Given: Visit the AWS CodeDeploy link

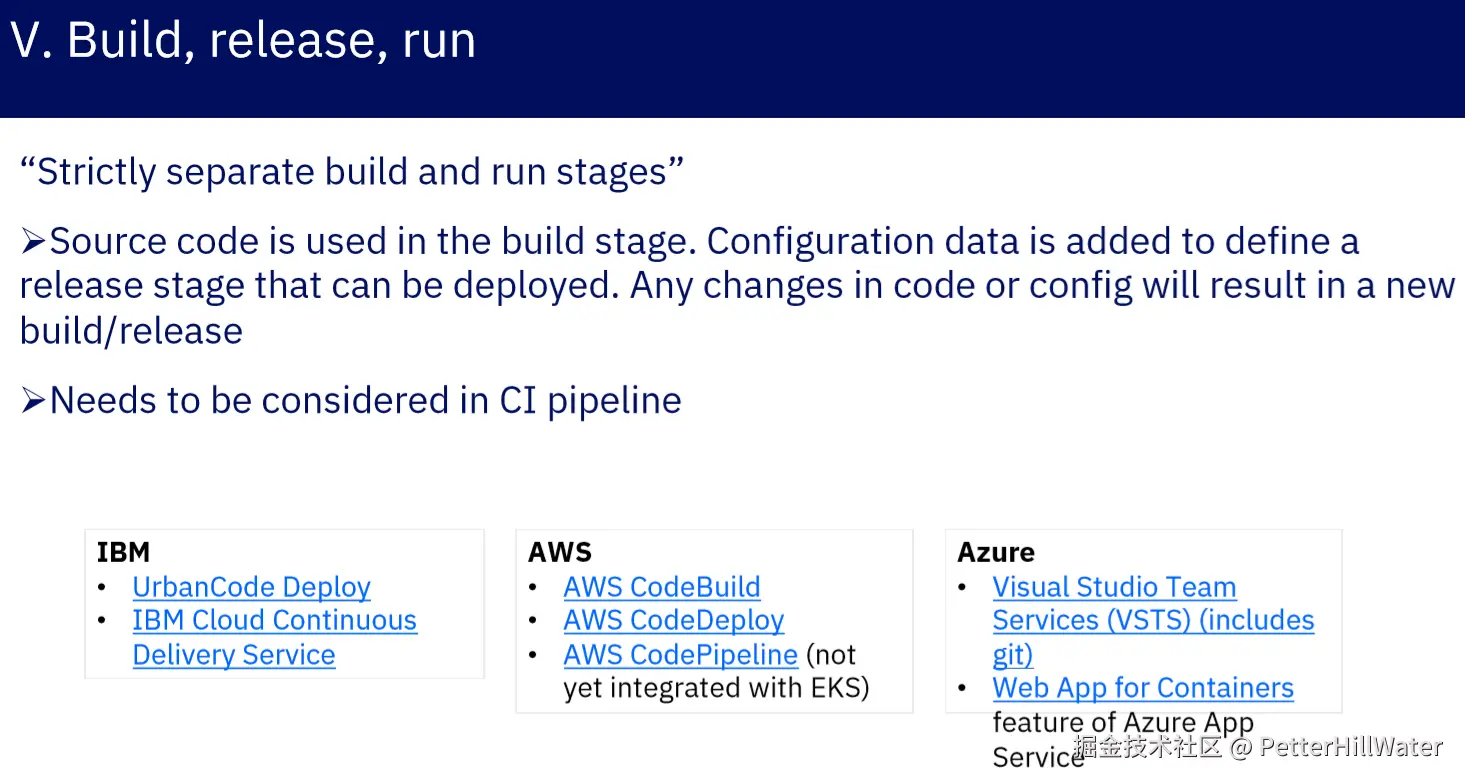Looking at the screenshot, I should click(673, 621).
